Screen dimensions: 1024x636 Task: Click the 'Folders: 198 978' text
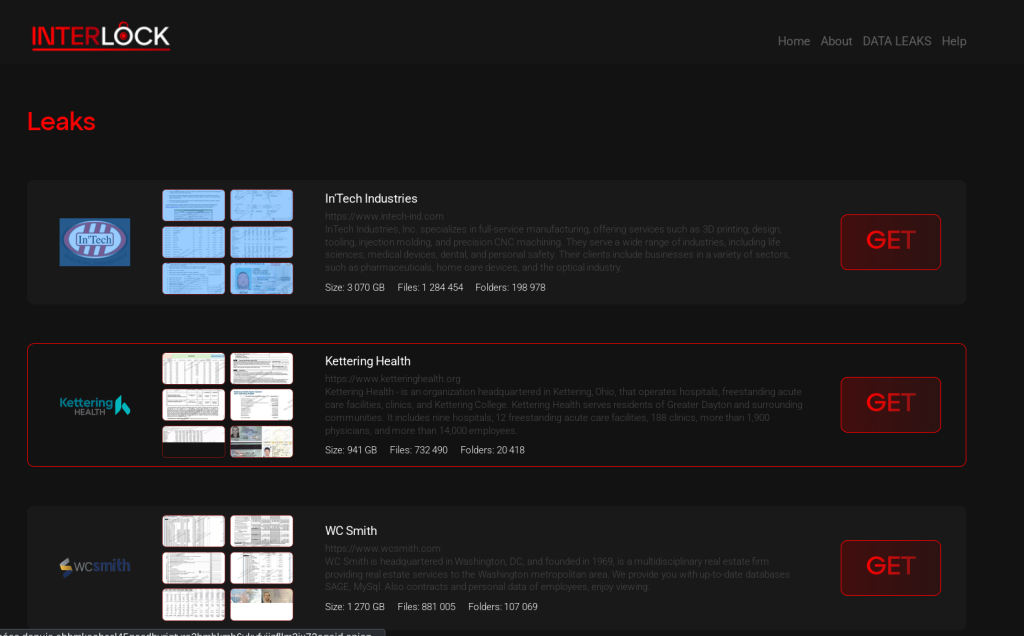510,287
